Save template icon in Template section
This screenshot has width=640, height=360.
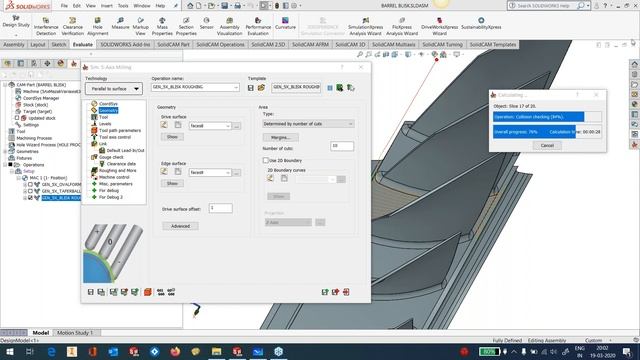click(x=251, y=88)
